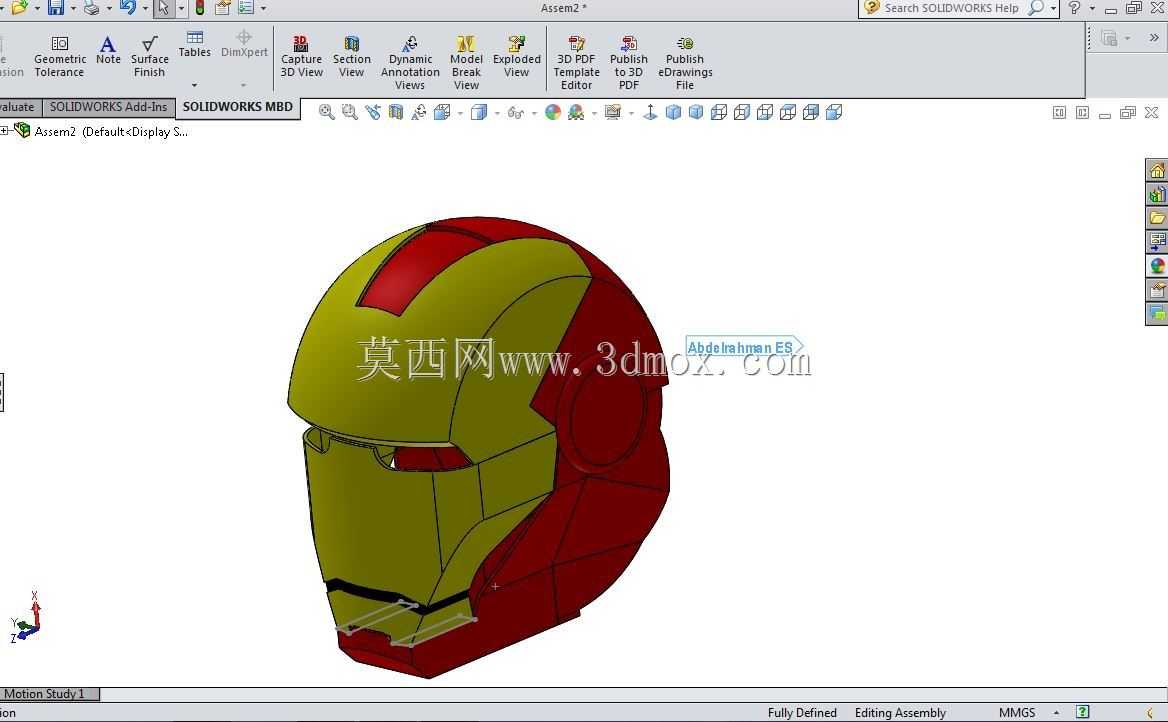Image resolution: width=1168 pixels, height=722 pixels.
Task: Expand the Assem2 tree node
Action: click(4, 131)
